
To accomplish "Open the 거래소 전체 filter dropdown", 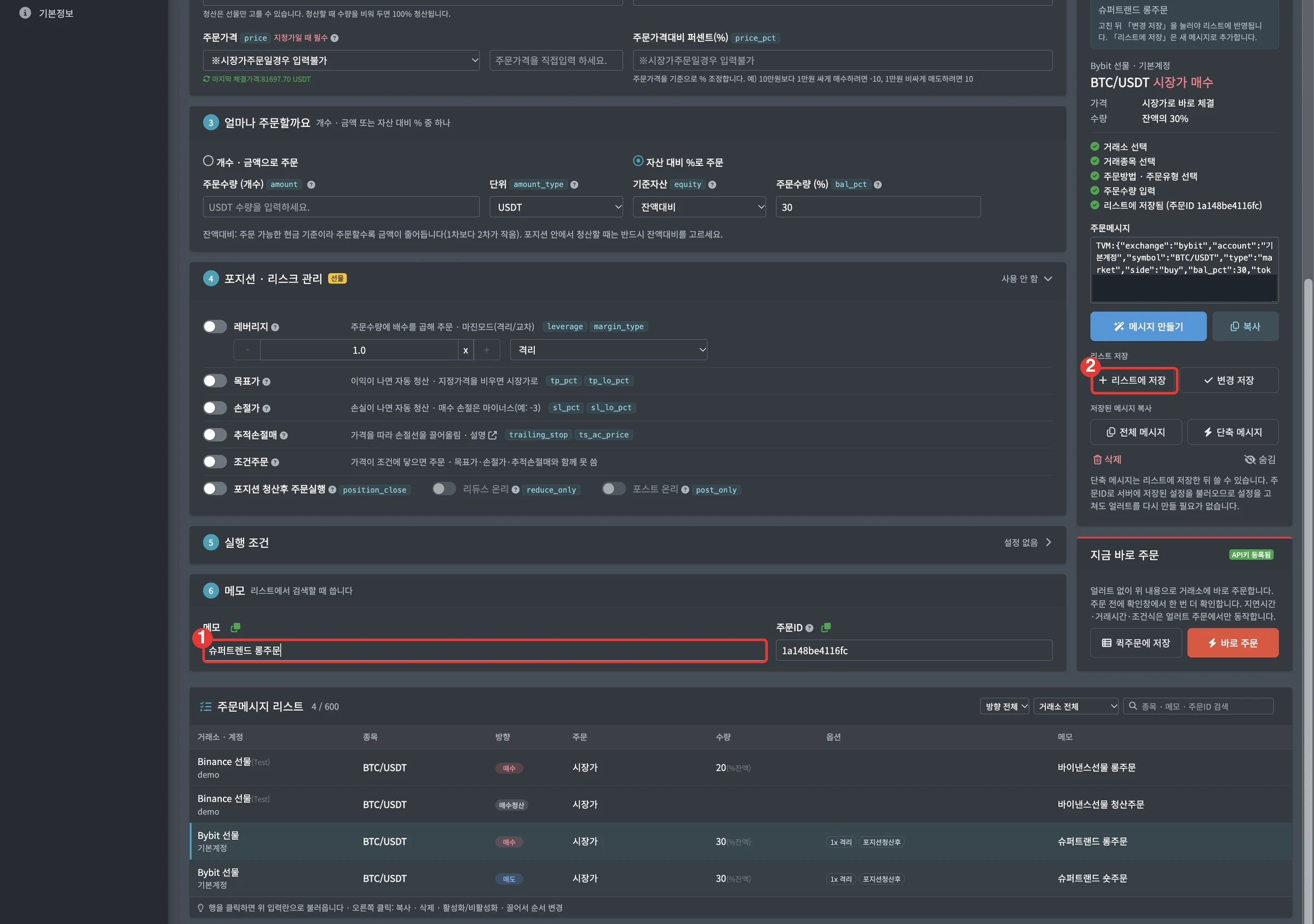I will 1076,707.
